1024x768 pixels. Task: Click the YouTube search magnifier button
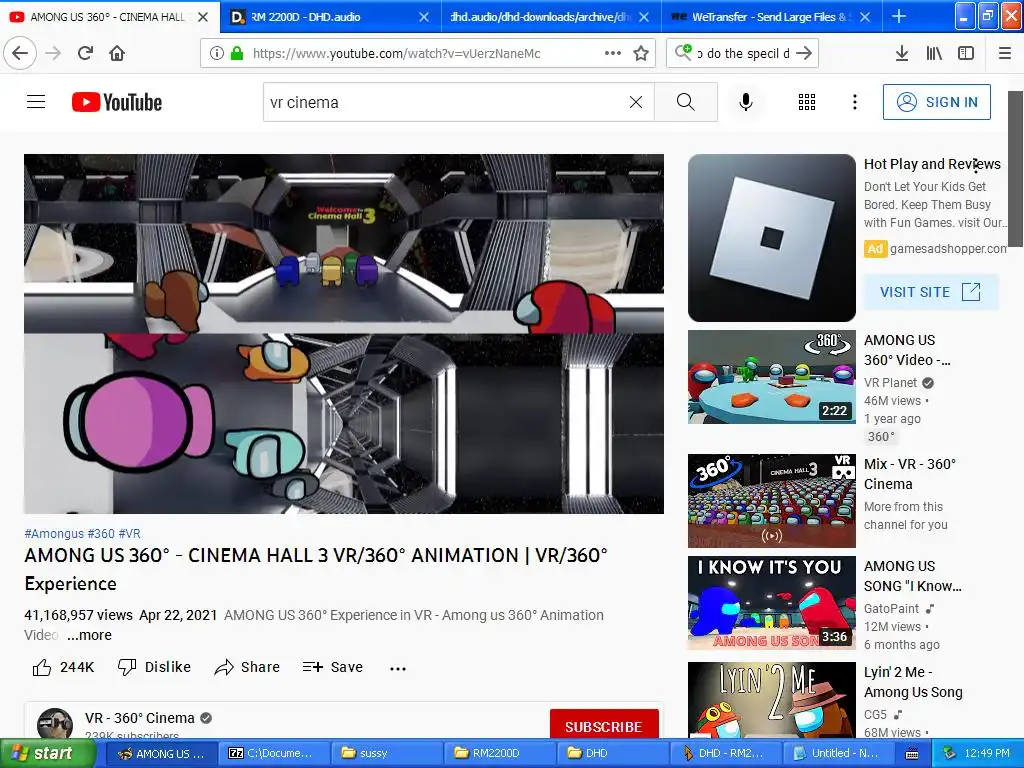(x=686, y=102)
